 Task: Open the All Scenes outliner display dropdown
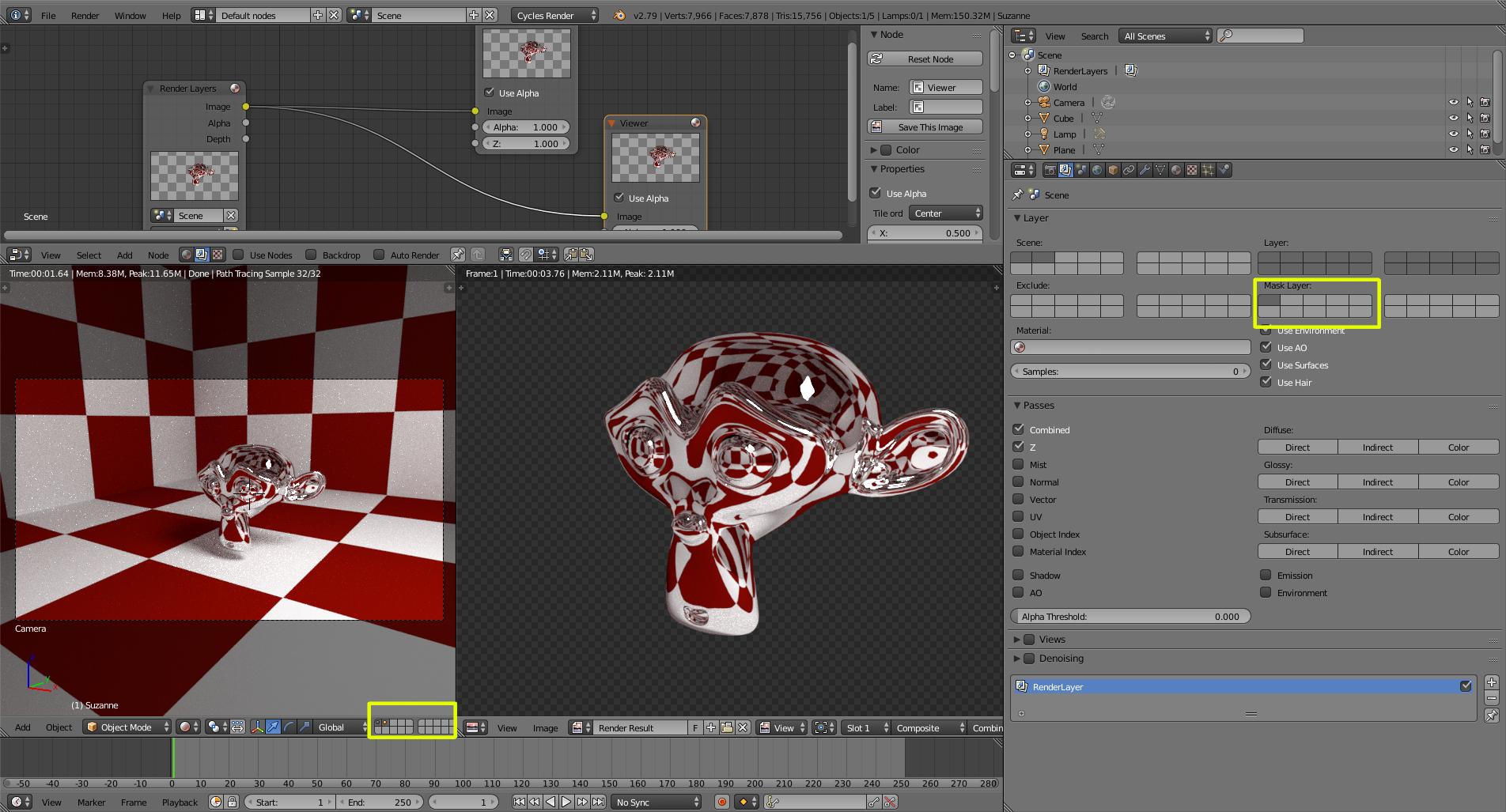tap(1165, 36)
